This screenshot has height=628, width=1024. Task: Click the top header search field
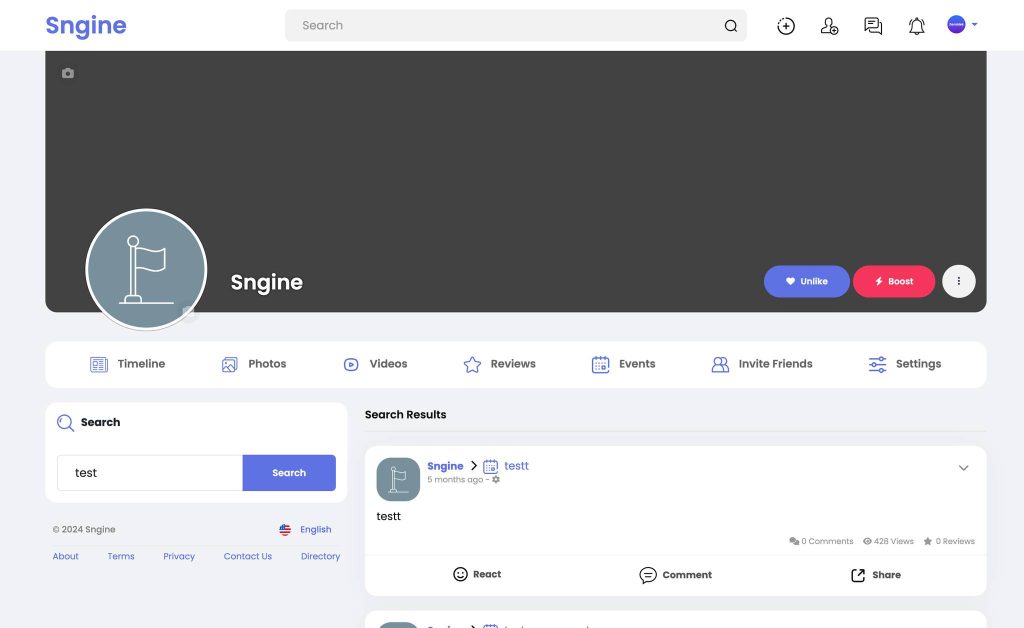pyautogui.click(x=515, y=25)
